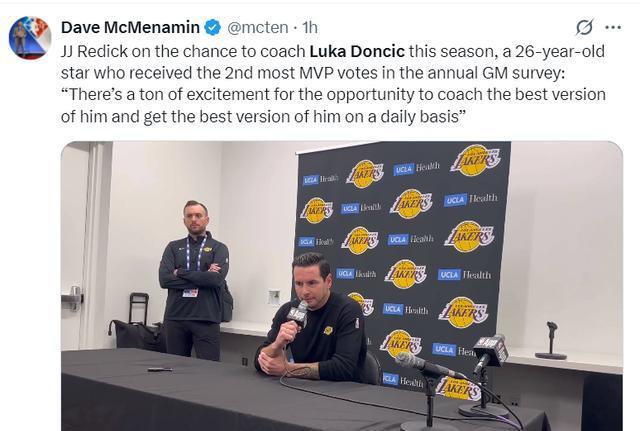Click Dave McMenamin's profile avatar
This screenshot has width=640, height=431.
[x=30, y=38]
